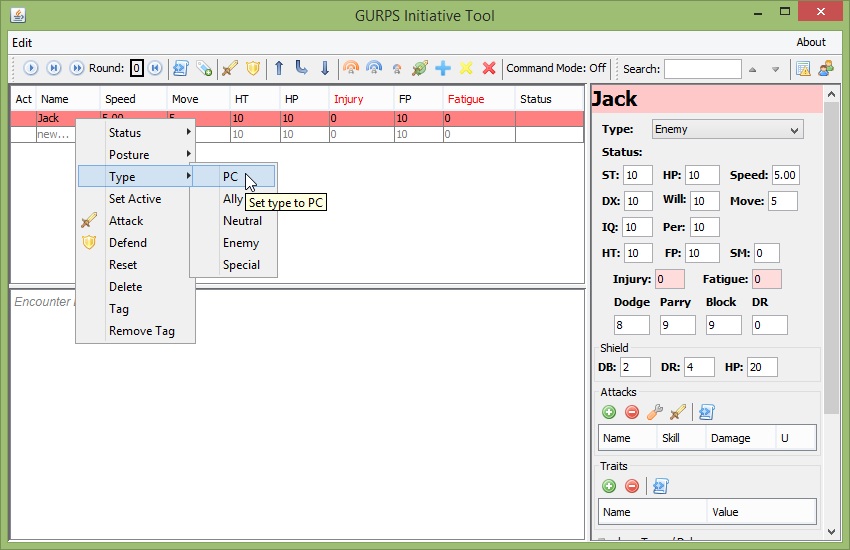Click the group manager people icon
This screenshot has width=850, height=550.
click(x=826, y=68)
